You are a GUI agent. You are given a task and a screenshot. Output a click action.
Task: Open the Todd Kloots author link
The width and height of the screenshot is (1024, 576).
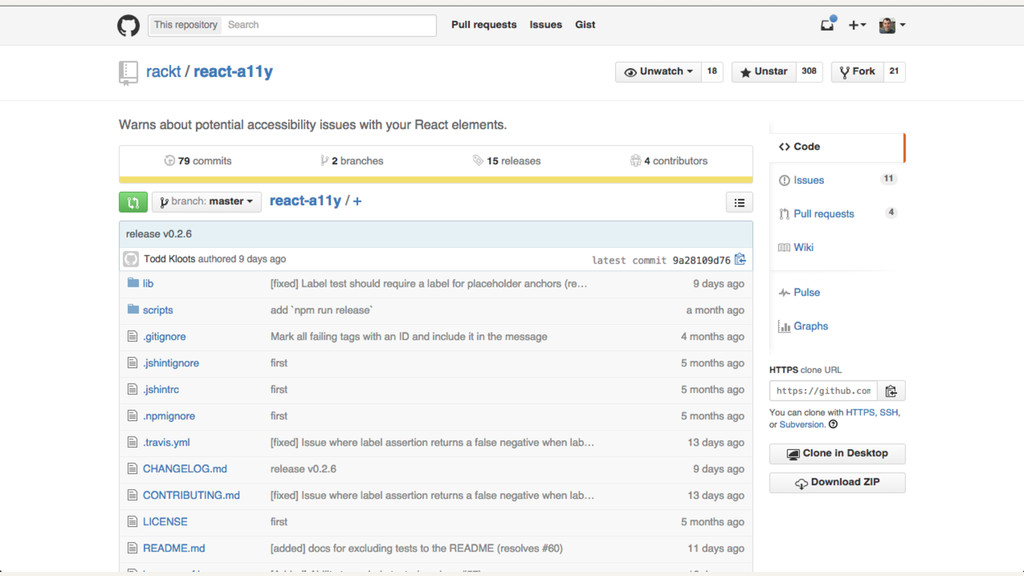(x=169, y=259)
